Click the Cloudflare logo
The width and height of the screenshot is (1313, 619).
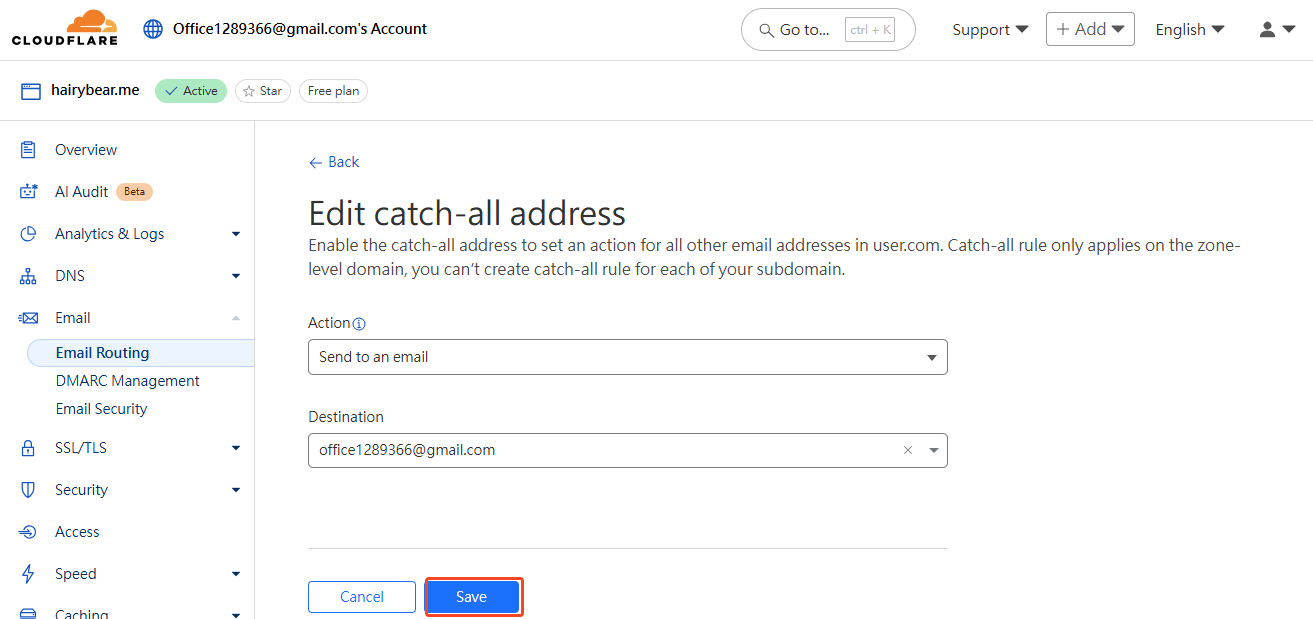pos(64,28)
